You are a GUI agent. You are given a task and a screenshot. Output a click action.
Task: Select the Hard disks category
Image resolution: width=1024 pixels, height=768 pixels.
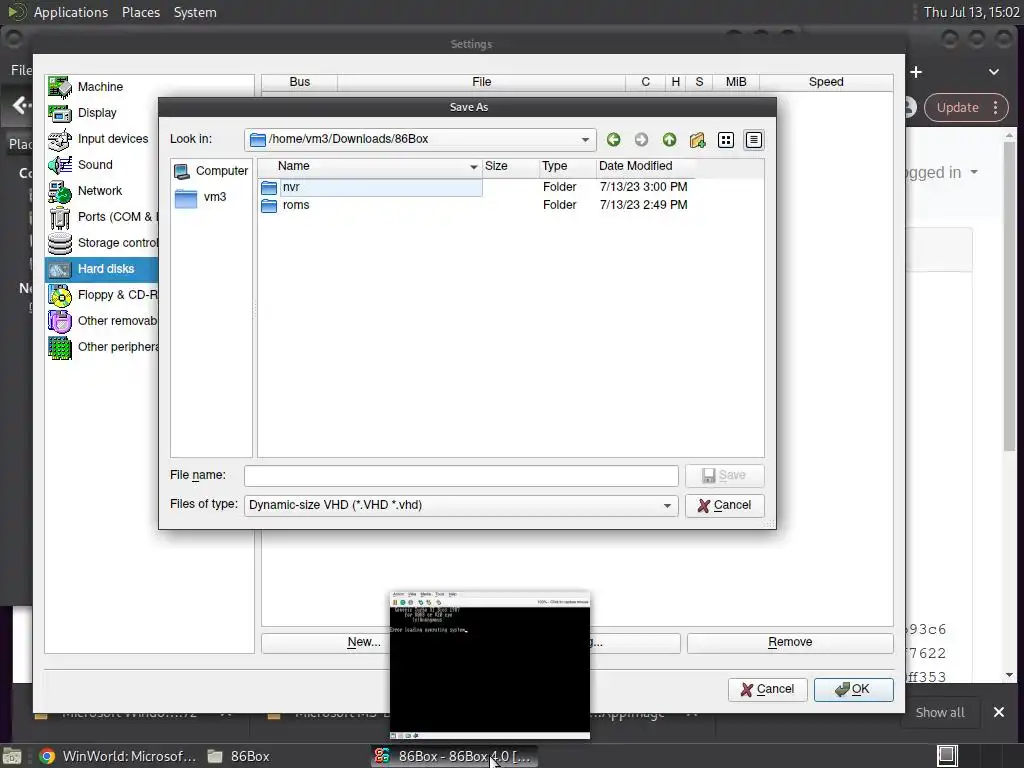click(x=101, y=269)
